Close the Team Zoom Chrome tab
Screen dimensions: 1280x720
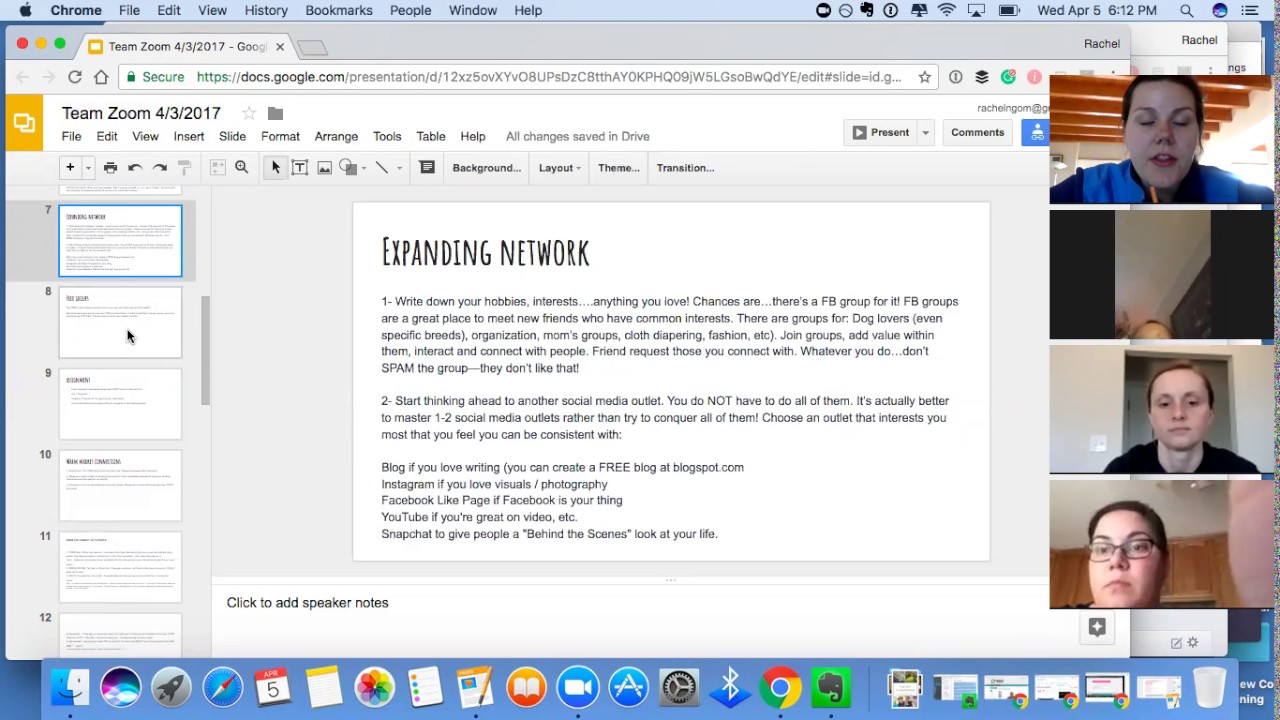point(280,47)
